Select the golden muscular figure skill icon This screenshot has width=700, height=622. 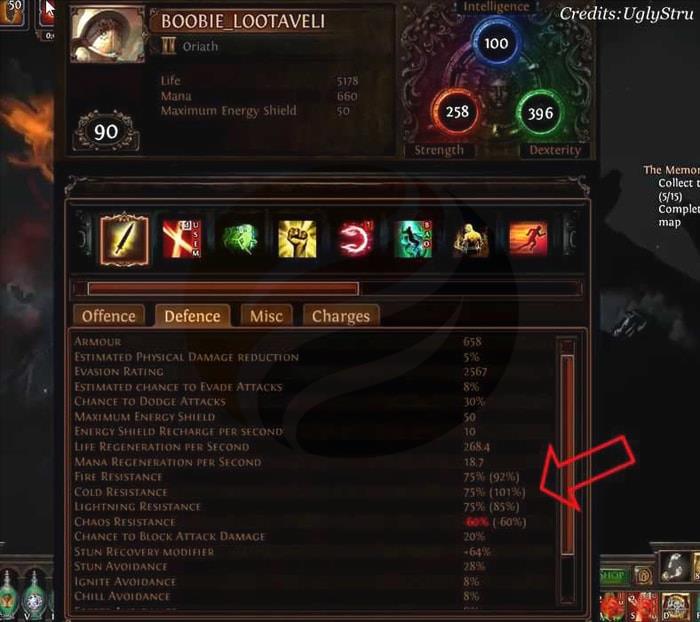(x=471, y=239)
